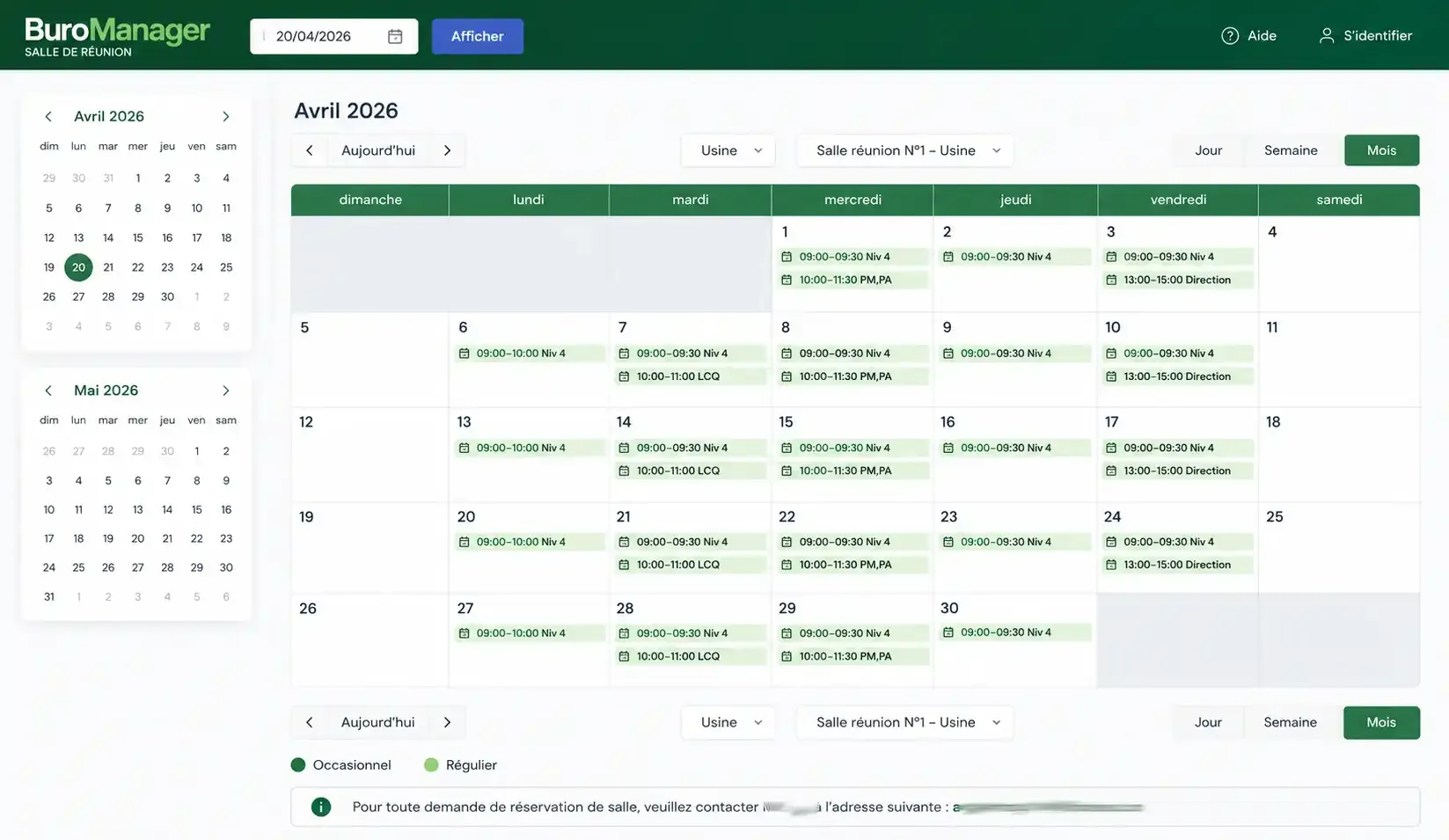Click top next-period arrow beside Aujourd'hui

[x=448, y=150]
